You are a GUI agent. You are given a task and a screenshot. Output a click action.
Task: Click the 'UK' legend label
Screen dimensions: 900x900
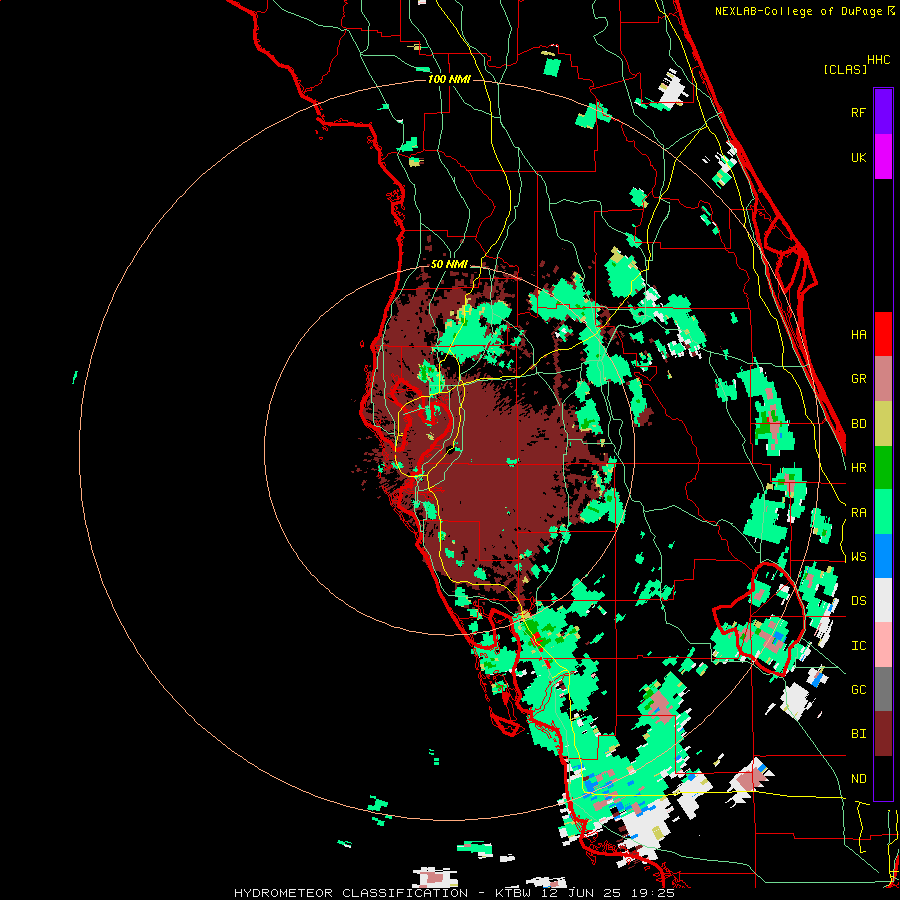click(858, 157)
